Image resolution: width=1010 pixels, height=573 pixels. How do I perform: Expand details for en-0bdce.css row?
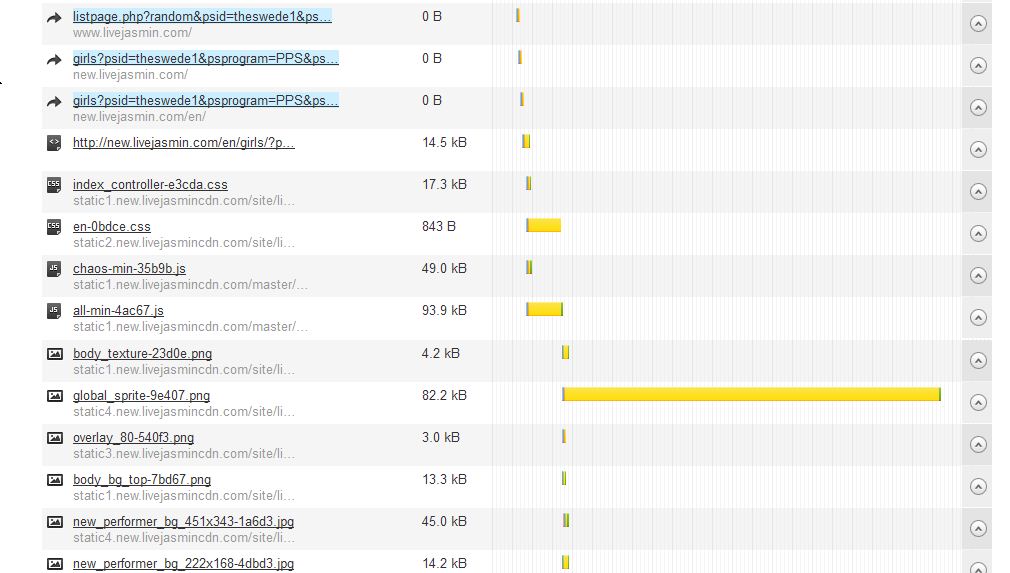point(978,233)
